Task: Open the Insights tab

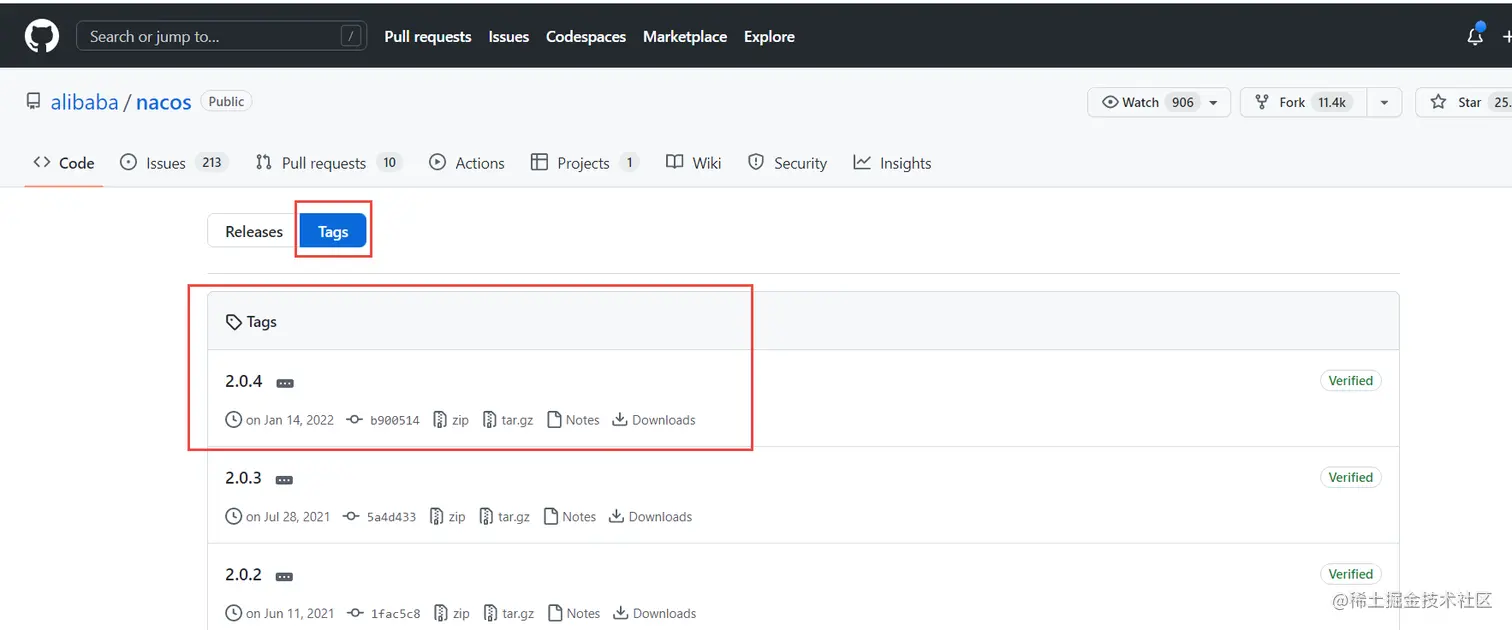Action: (892, 163)
